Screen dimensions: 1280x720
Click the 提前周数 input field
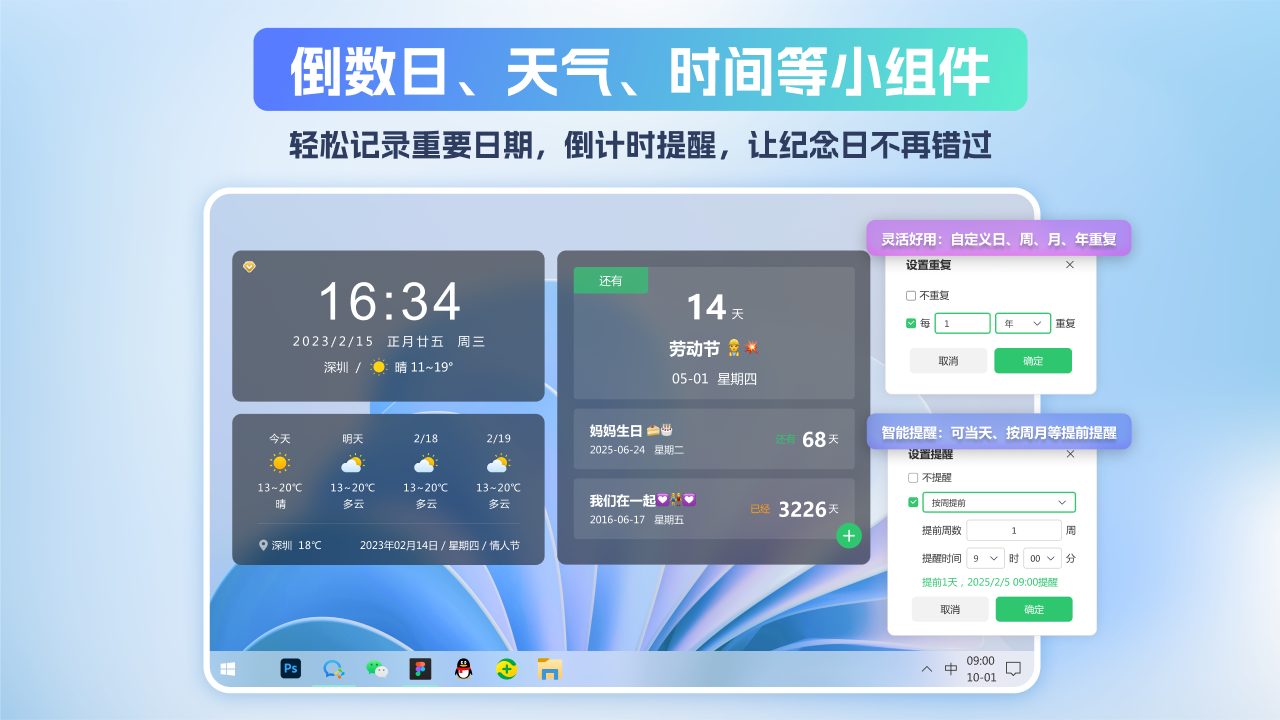point(1013,530)
